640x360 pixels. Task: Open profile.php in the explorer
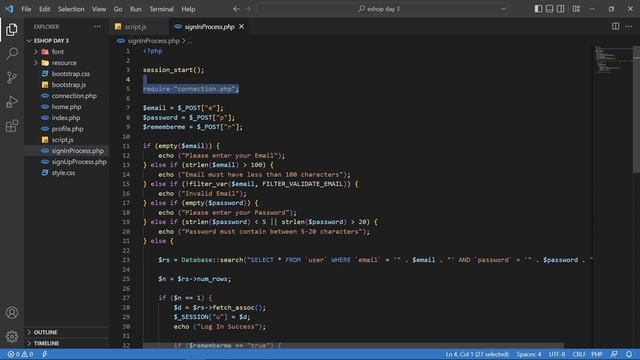click(x=67, y=129)
